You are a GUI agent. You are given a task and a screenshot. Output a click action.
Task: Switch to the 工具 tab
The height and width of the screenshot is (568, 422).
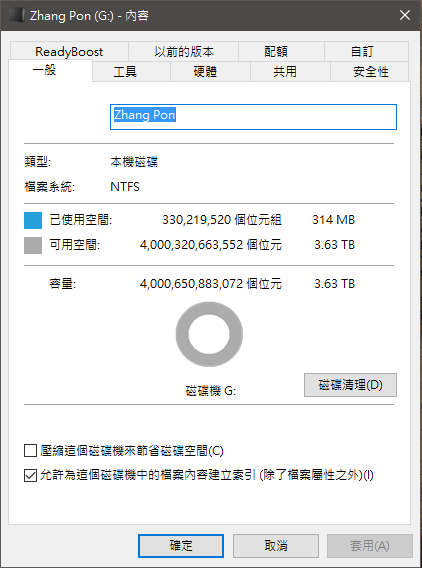[125, 71]
